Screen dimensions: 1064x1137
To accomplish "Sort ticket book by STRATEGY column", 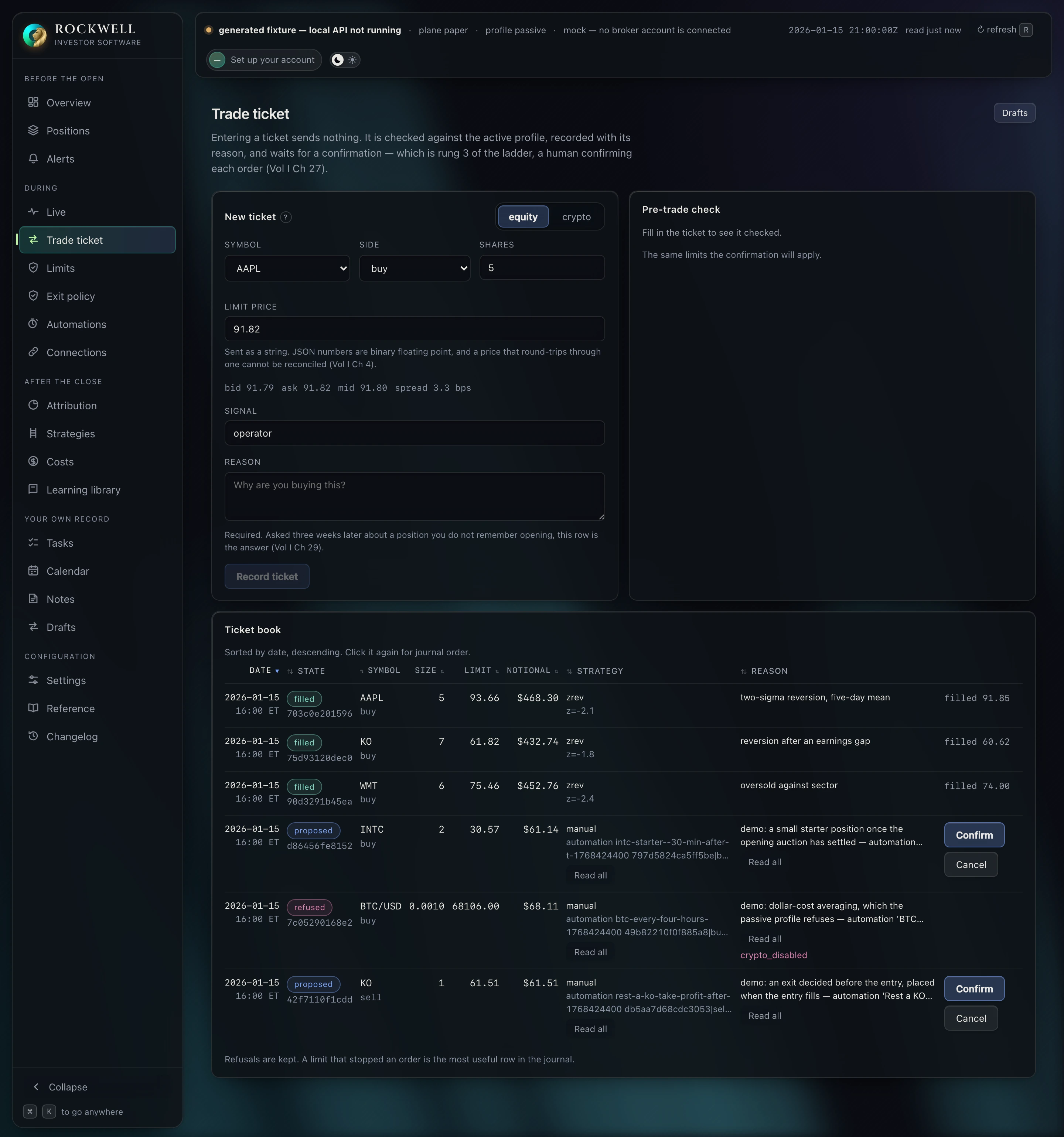I will click(595, 671).
